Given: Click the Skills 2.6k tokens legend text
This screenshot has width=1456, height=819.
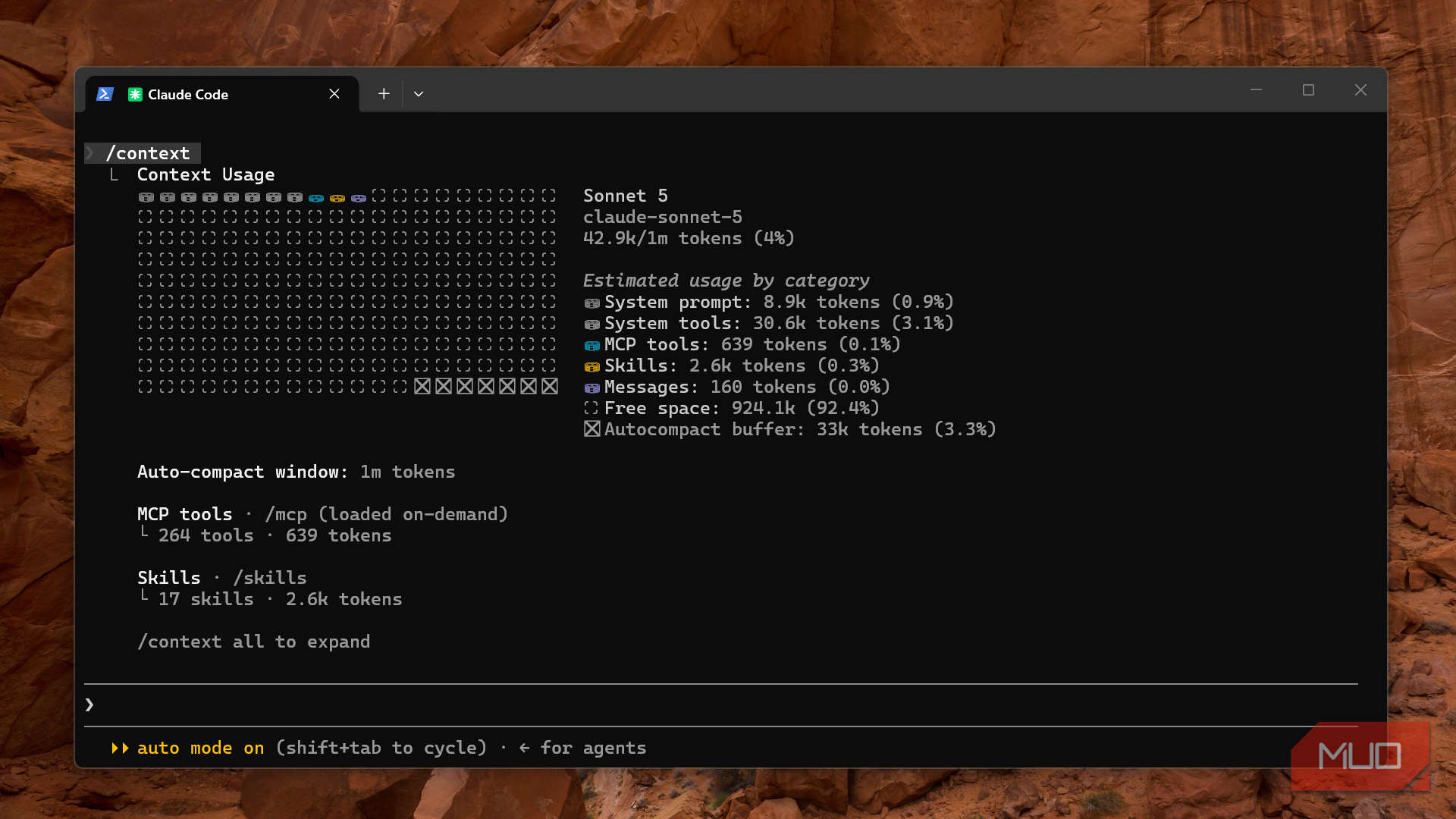Looking at the screenshot, I should click(742, 366).
